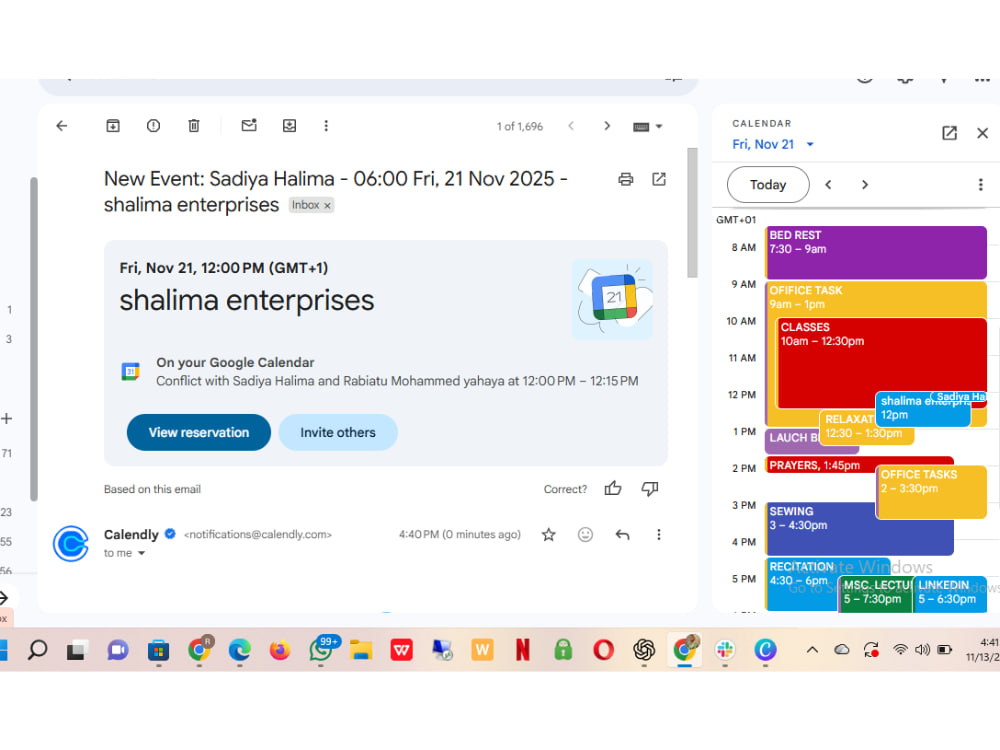Print the email conversation
Viewport: 1000px width, 750px height.
pos(626,179)
